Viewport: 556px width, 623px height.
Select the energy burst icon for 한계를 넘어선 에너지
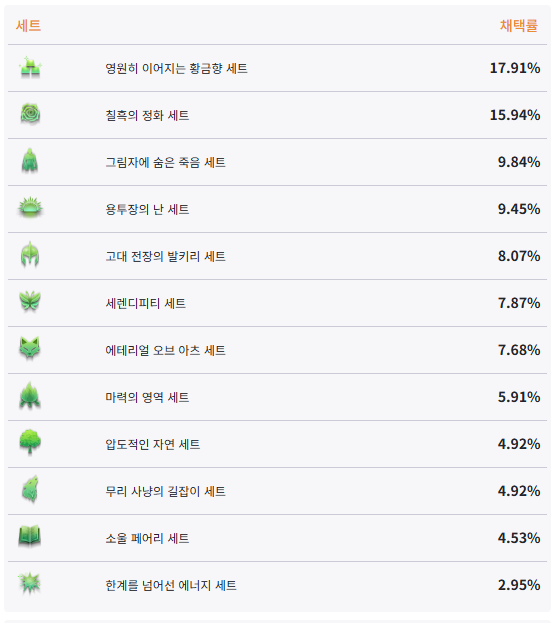(30, 584)
